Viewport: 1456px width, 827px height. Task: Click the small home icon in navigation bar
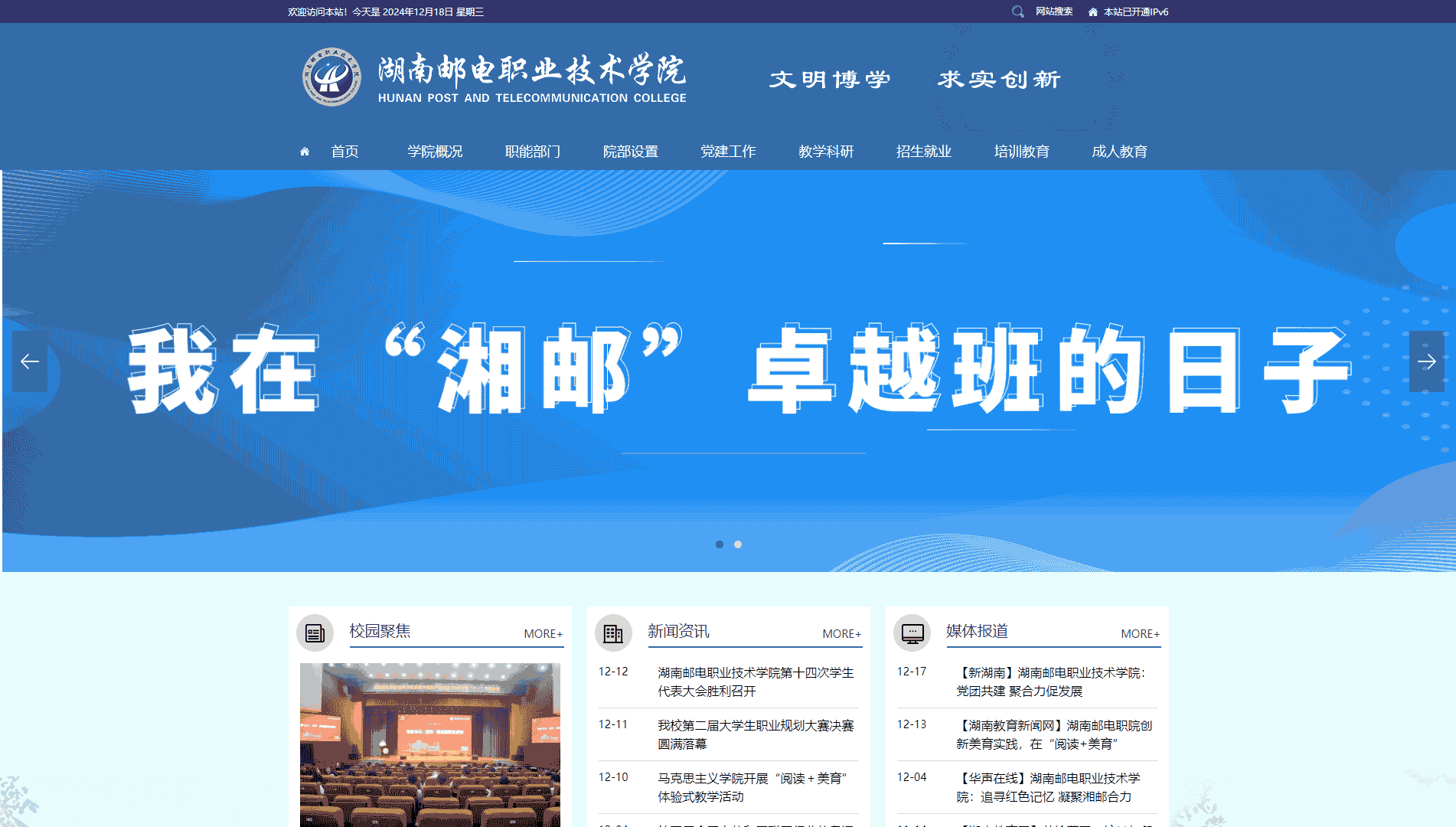pyautogui.click(x=305, y=152)
